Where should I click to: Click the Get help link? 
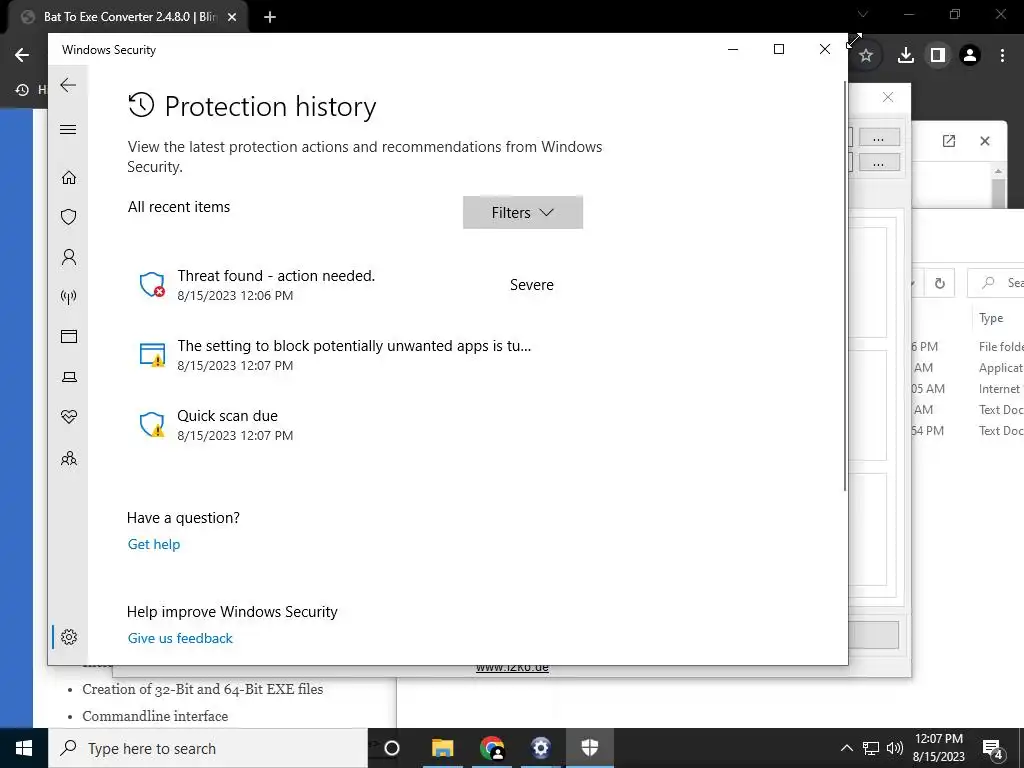point(153,544)
